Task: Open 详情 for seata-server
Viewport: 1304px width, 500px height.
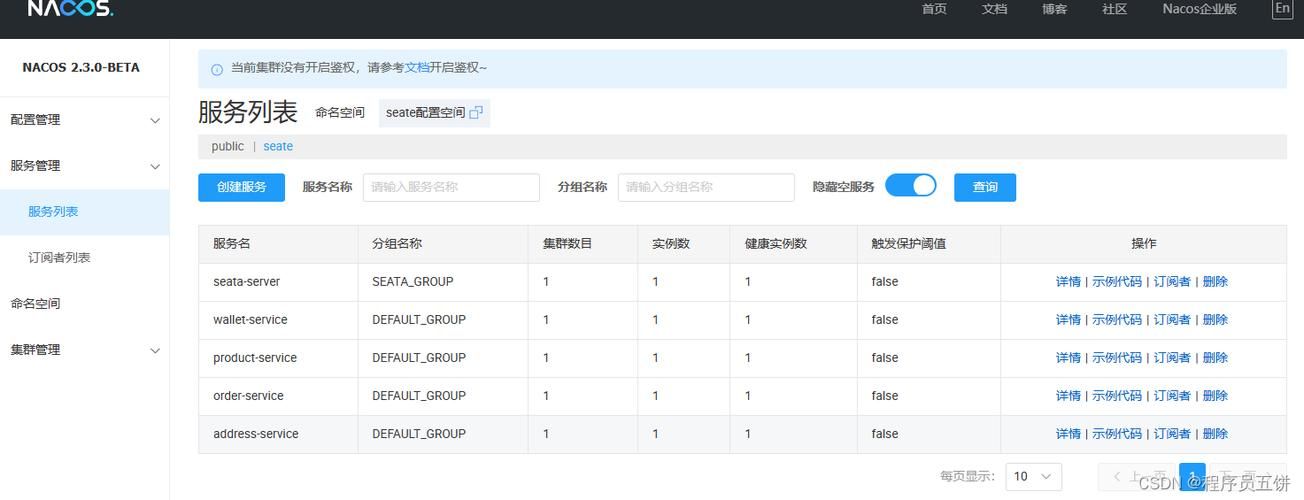Action: pyautogui.click(x=1068, y=282)
